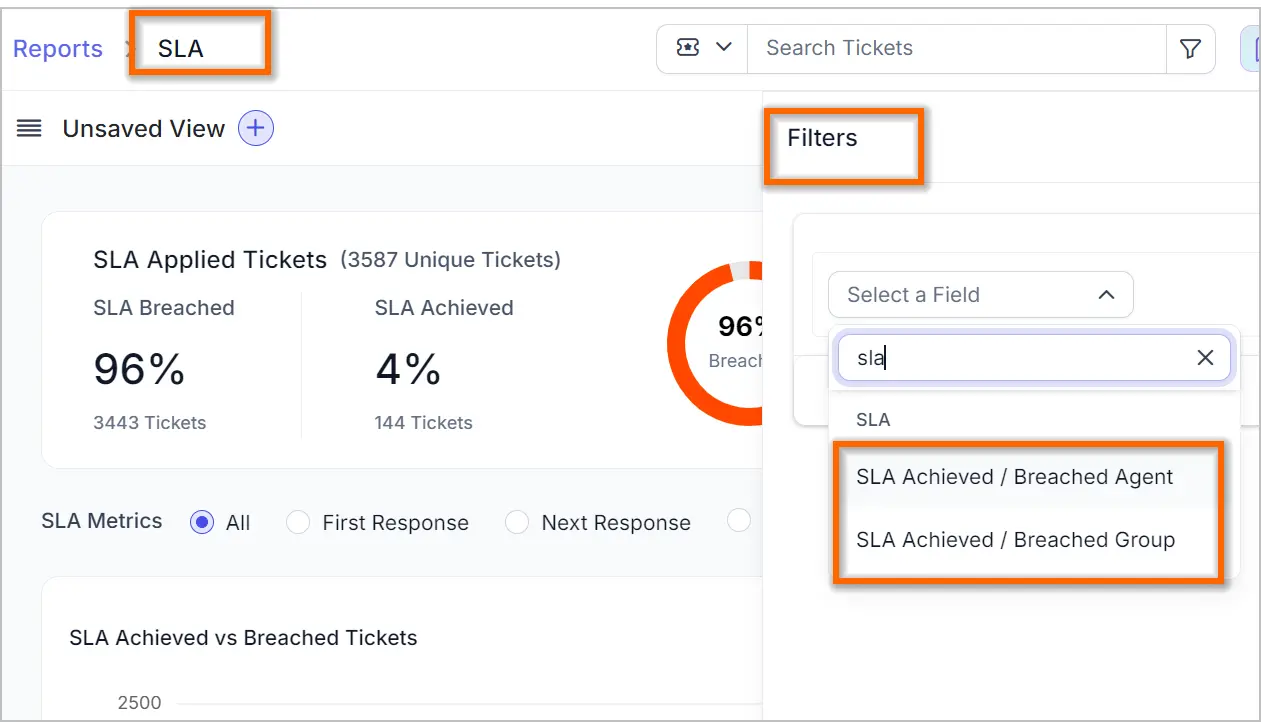1261x722 pixels.
Task: Select the SLA breadcrumb title
Action: click(x=181, y=49)
